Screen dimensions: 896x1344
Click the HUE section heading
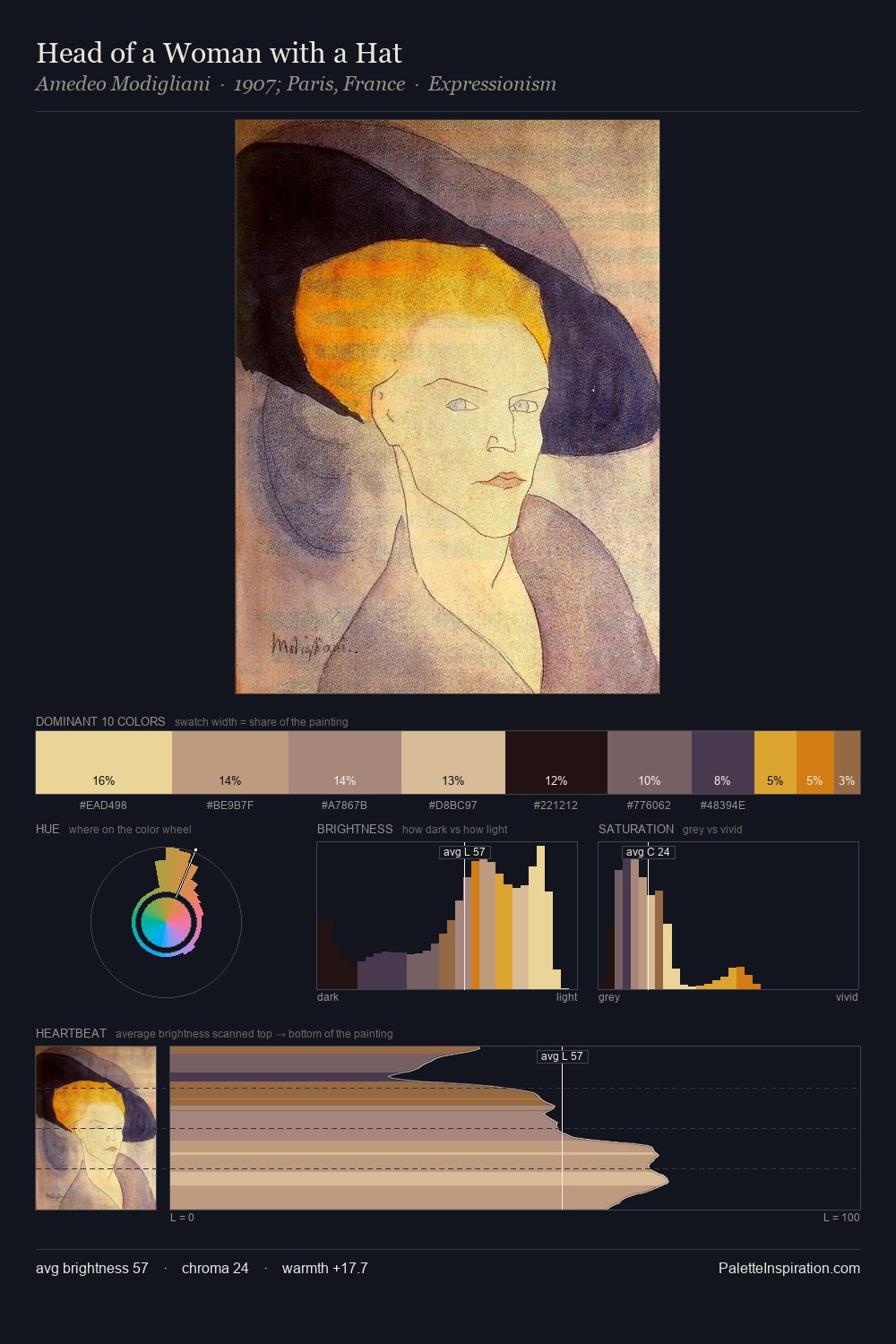pos(47,829)
